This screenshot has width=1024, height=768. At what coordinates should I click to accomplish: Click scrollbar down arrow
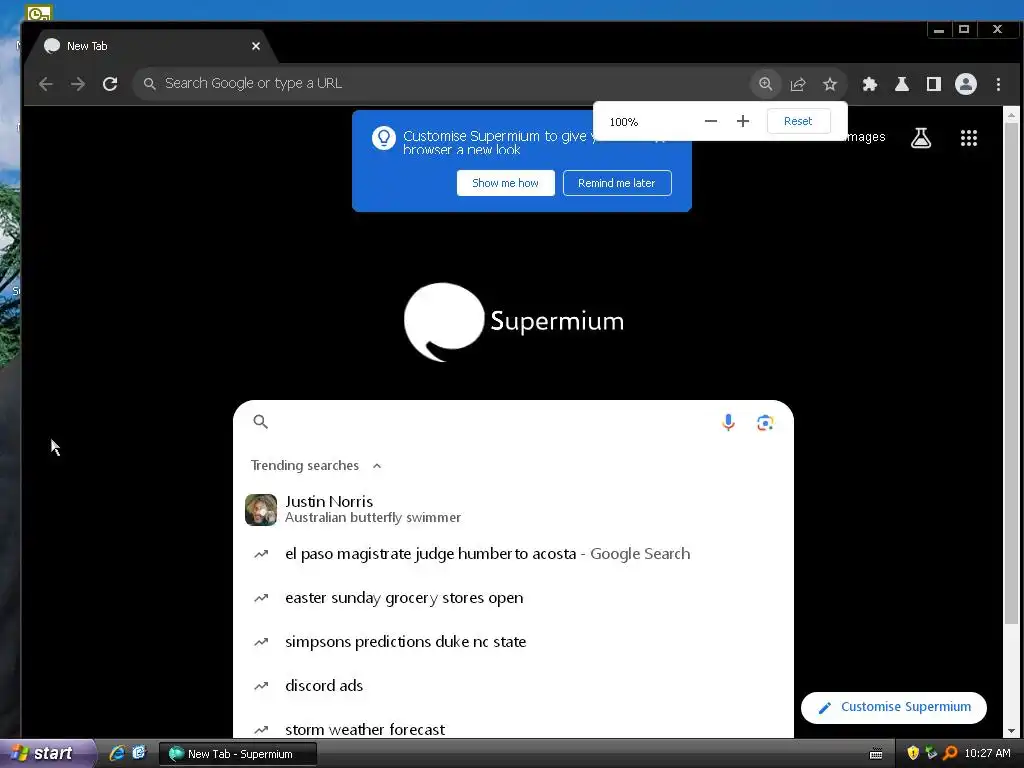point(1011,731)
